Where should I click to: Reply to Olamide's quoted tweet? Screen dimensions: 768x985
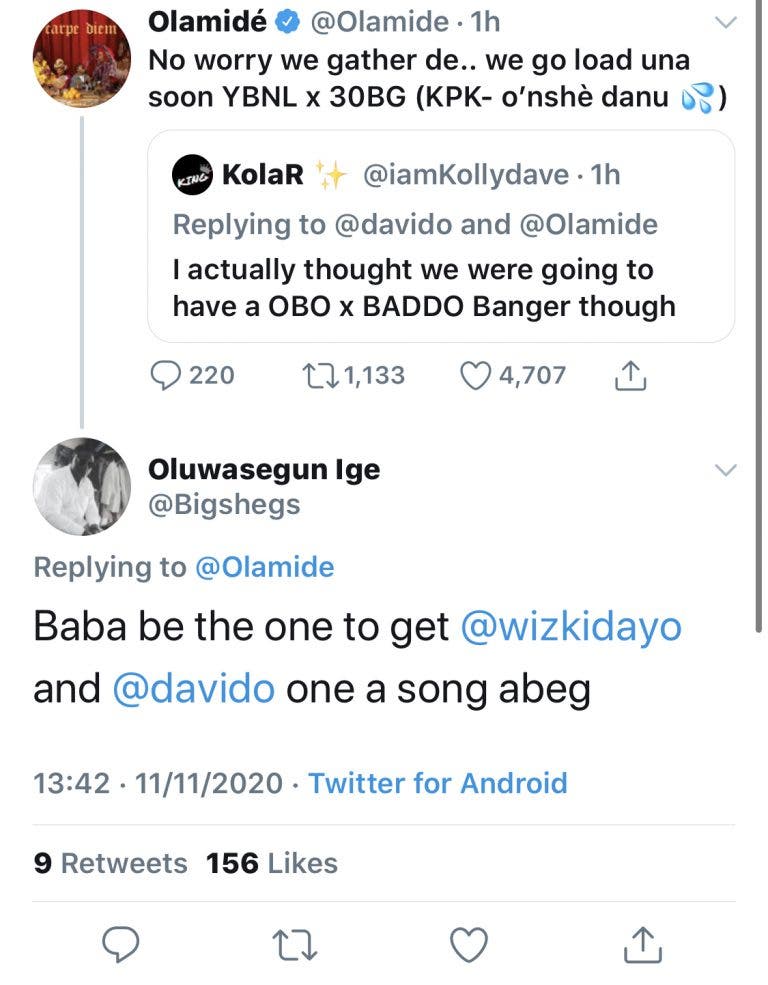pyautogui.click(x=163, y=375)
